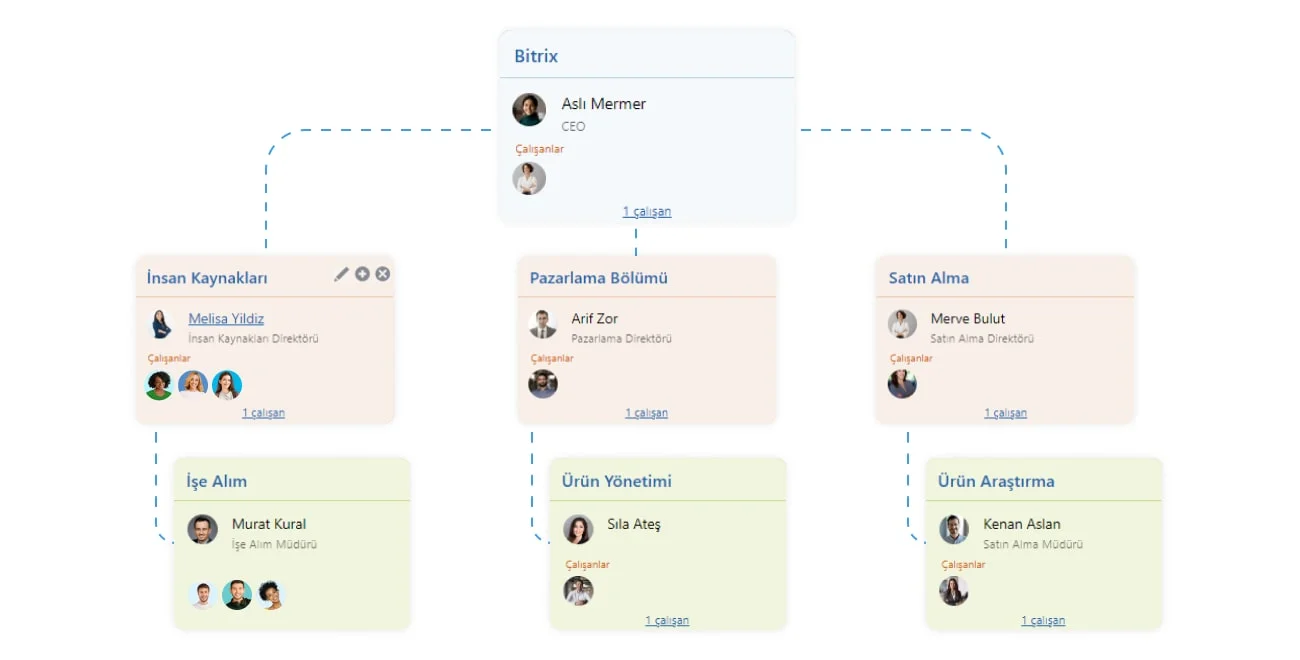Click Arif Zor's avatar

click(543, 324)
